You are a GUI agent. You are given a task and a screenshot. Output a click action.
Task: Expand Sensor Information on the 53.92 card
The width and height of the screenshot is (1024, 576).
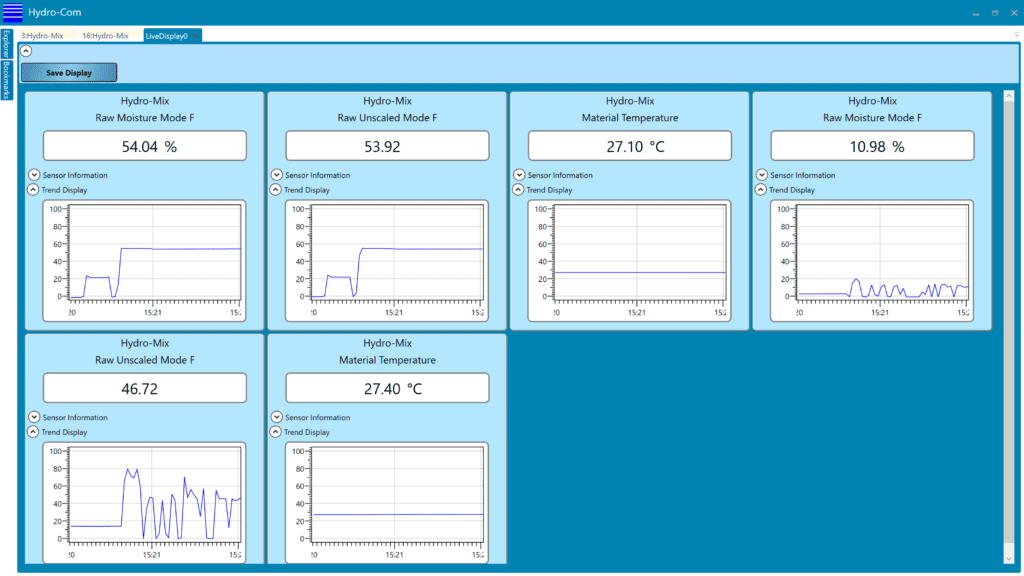coord(276,175)
